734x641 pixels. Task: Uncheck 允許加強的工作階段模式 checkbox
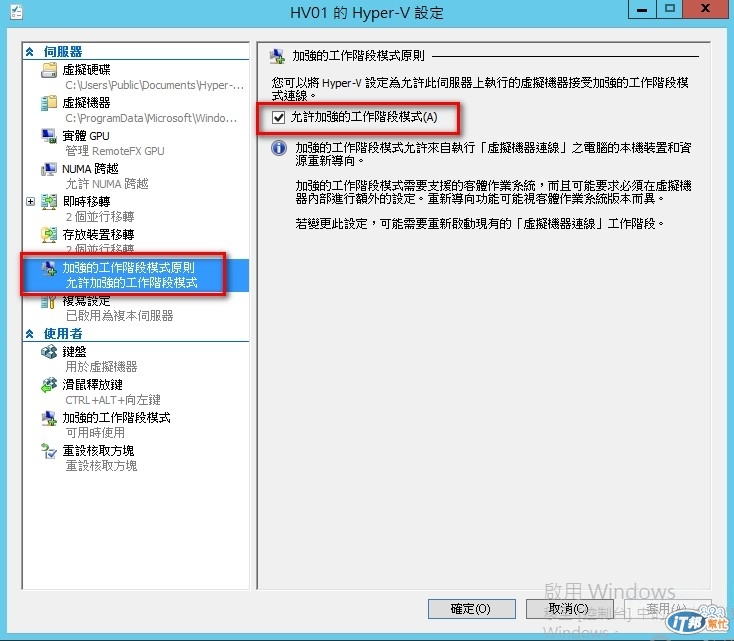click(x=279, y=117)
